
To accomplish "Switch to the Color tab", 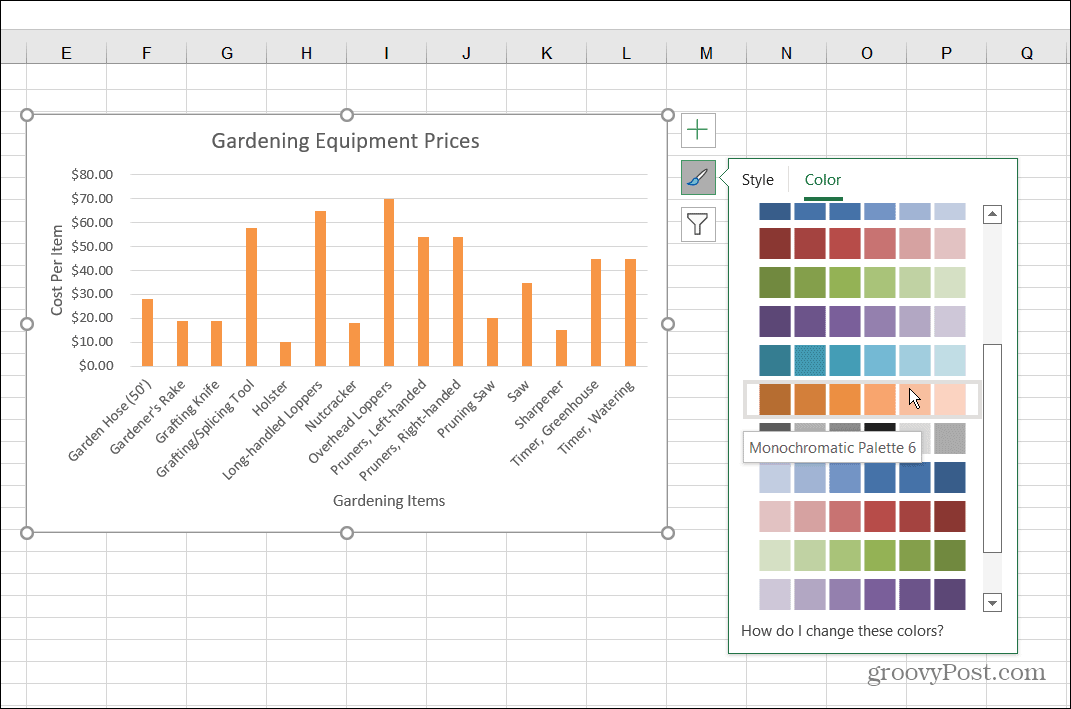I will click(x=822, y=179).
